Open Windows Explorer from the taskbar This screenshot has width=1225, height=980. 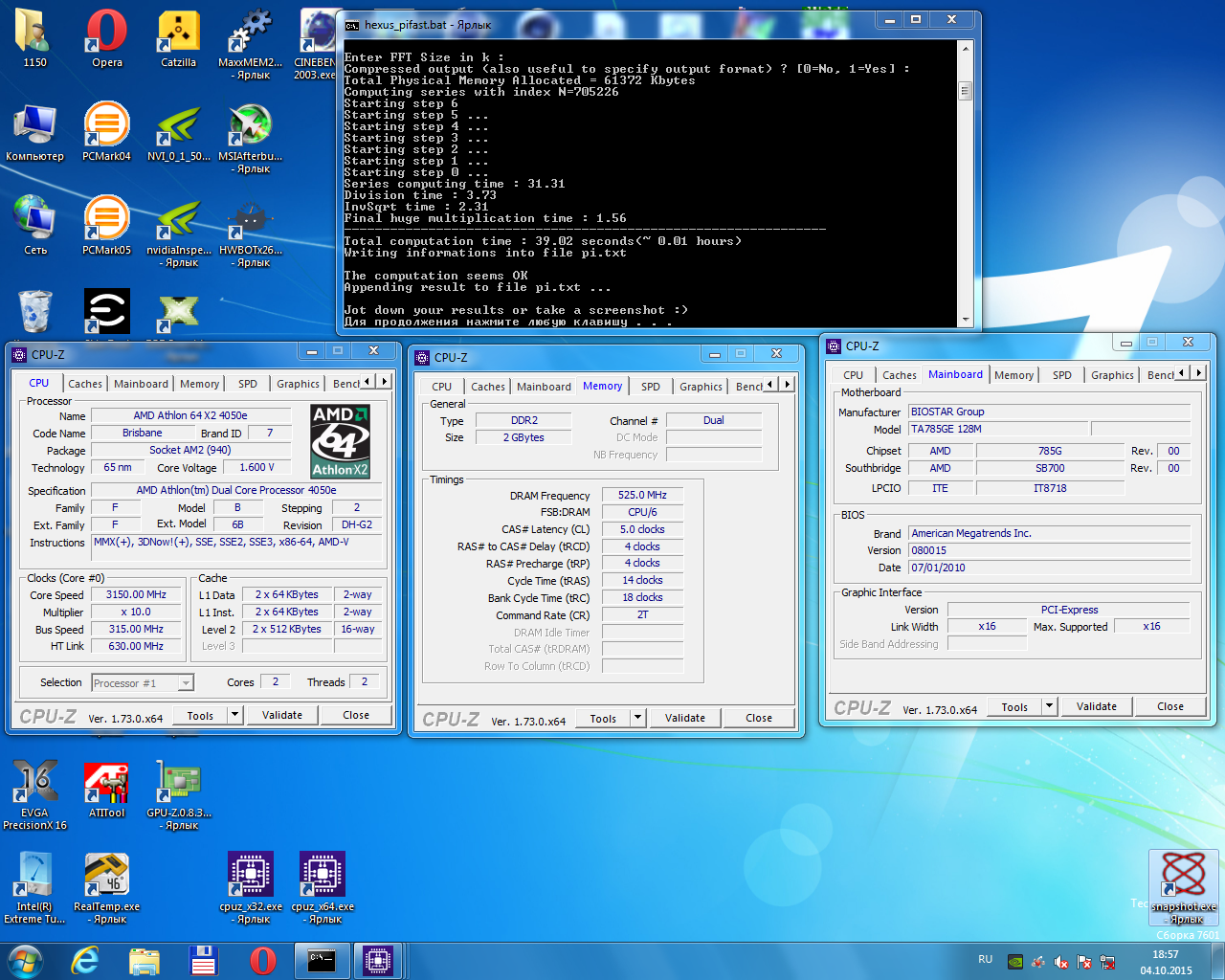145,961
